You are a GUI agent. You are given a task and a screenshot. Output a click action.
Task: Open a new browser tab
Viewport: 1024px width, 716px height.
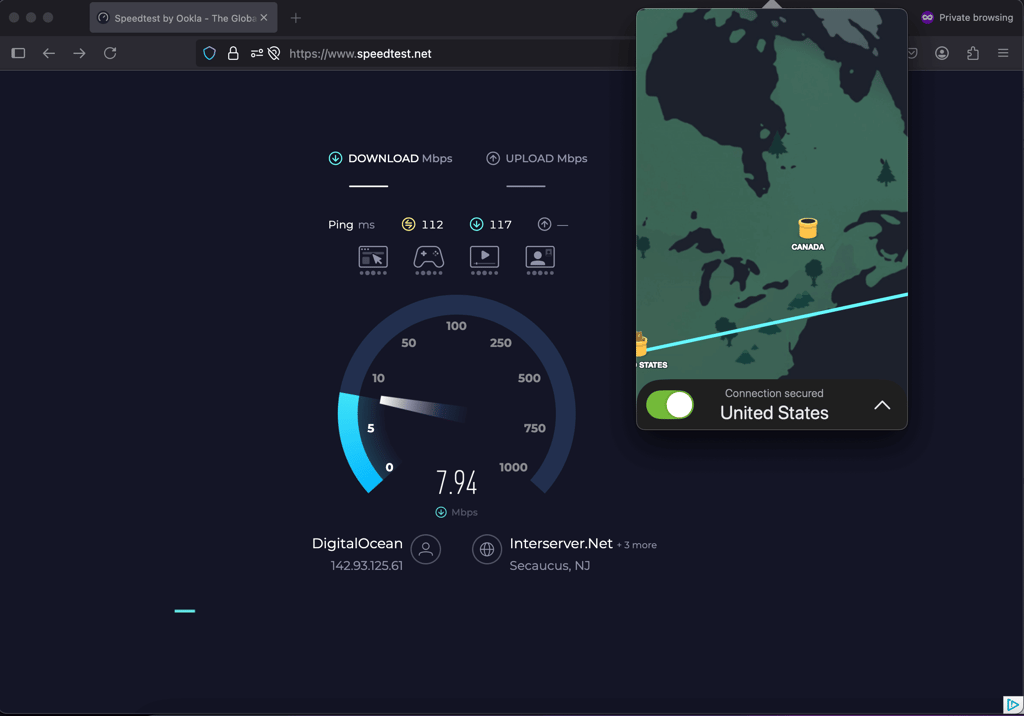tap(296, 18)
